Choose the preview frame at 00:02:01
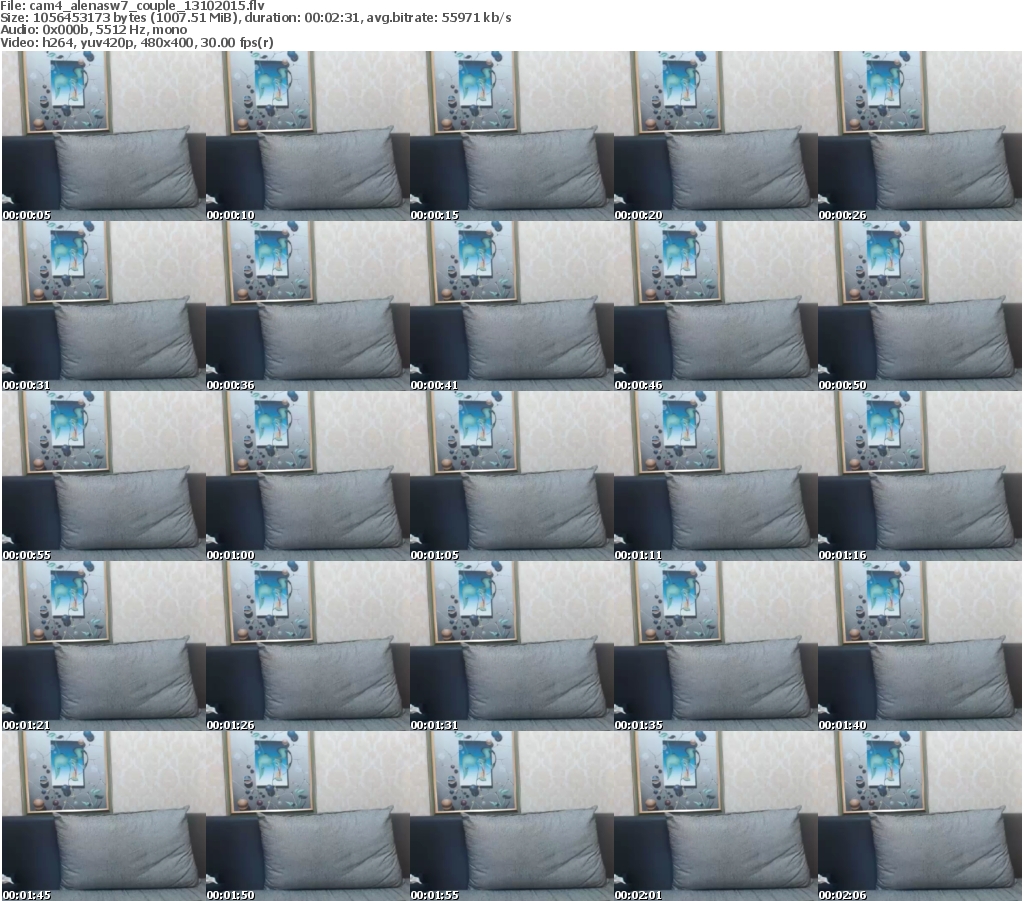This screenshot has height=901, width=1024. click(716, 815)
